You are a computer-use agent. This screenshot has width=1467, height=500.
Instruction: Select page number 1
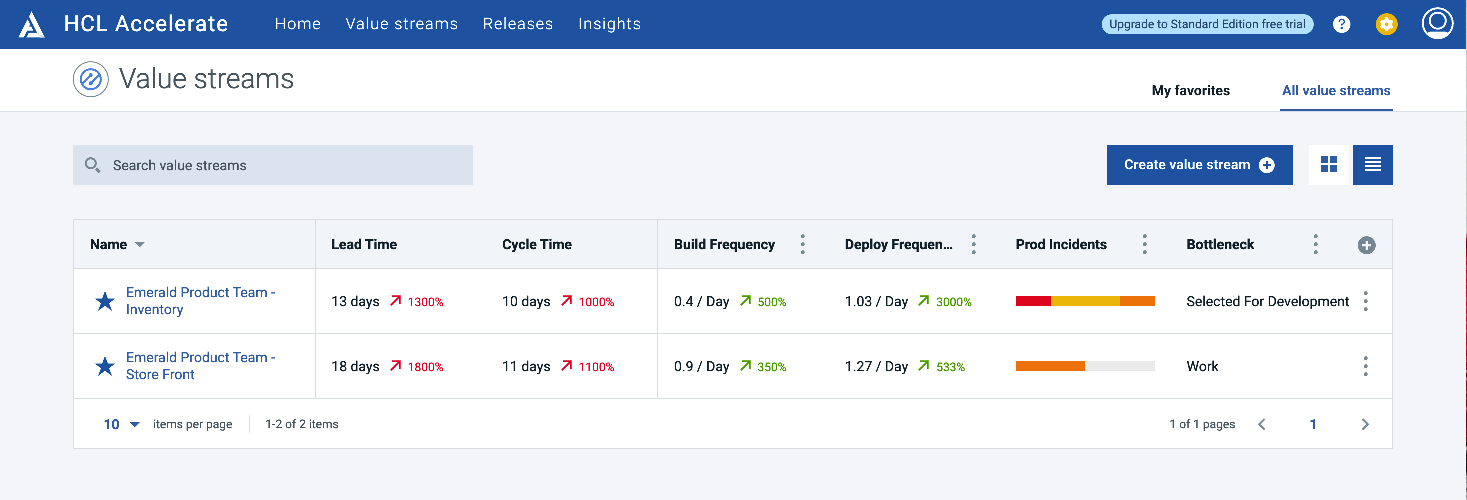[x=1313, y=424]
